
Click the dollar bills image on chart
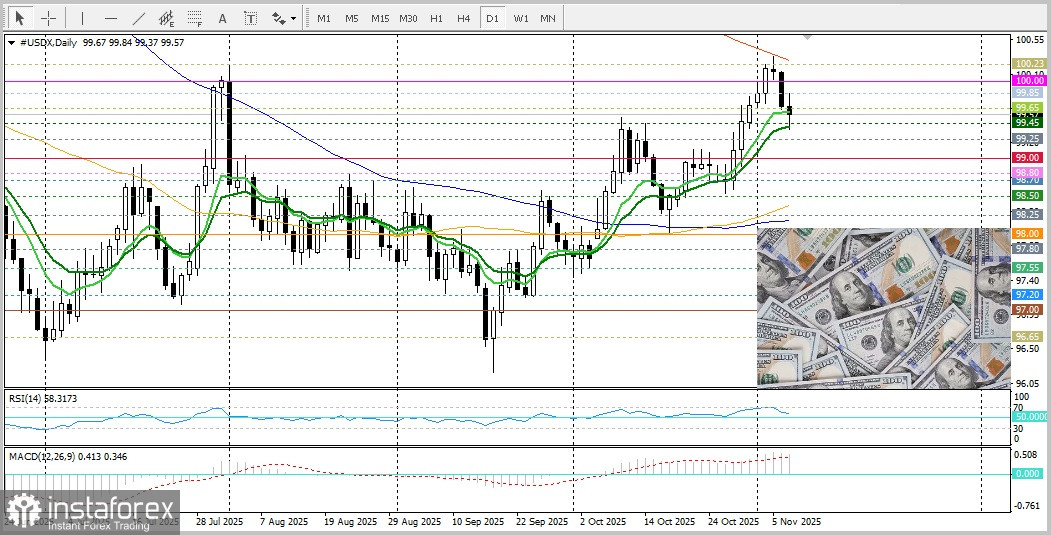pyautogui.click(x=883, y=308)
